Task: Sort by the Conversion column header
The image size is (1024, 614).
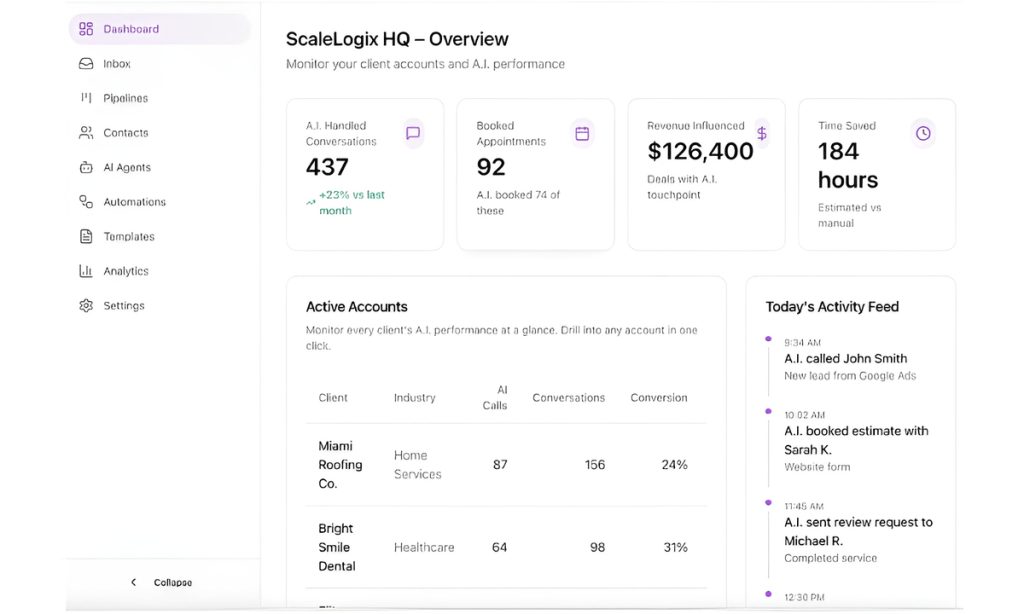Action: (658, 398)
